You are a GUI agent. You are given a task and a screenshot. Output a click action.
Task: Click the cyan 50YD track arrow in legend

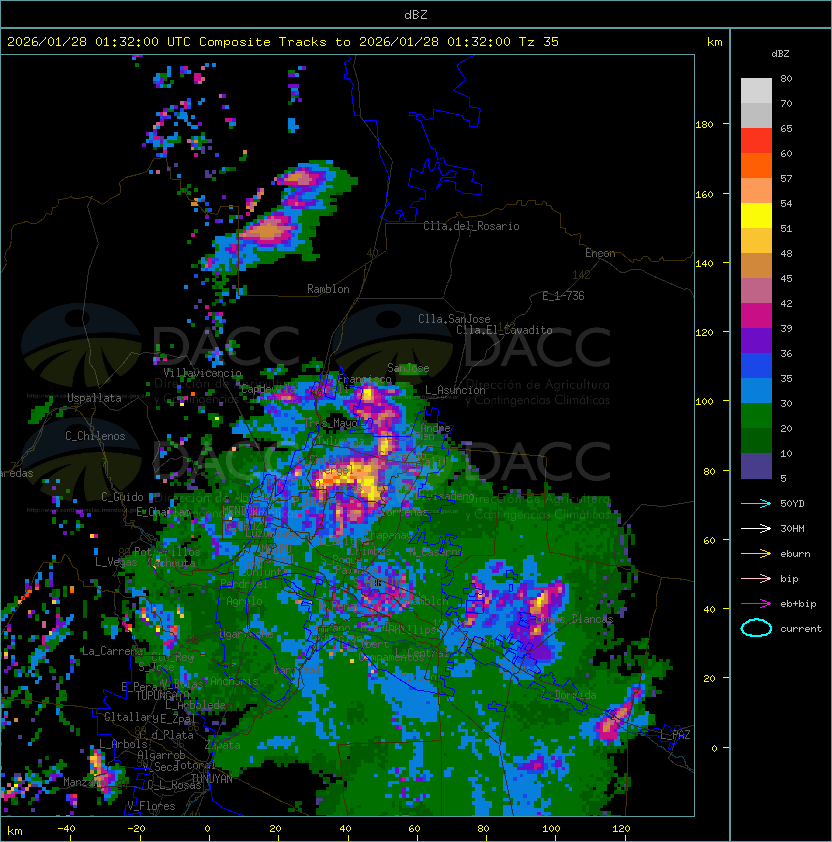(756, 503)
